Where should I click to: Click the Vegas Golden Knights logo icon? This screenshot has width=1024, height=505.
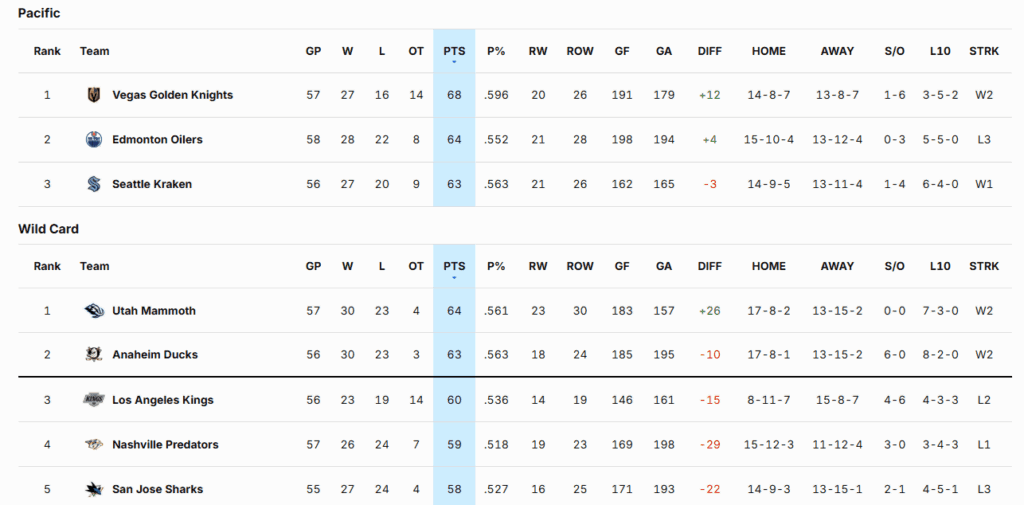[94, 95]
